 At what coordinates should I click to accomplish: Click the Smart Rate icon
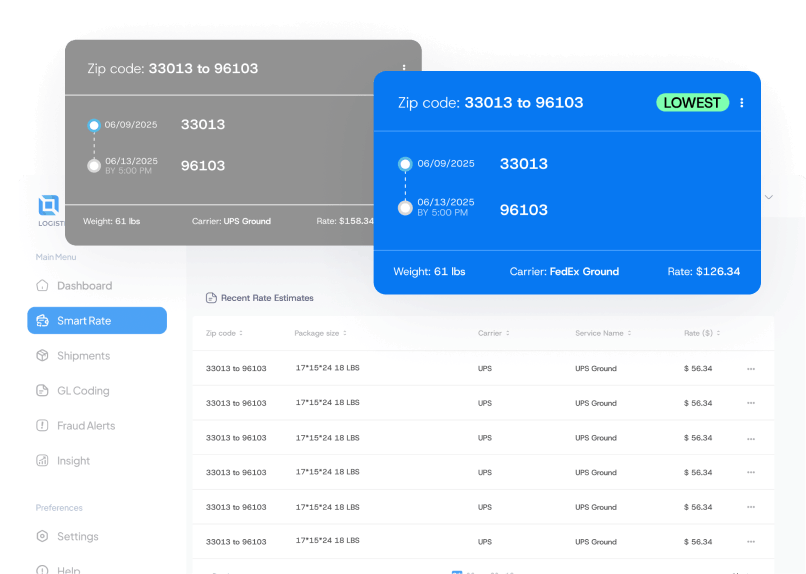(42, 321)
